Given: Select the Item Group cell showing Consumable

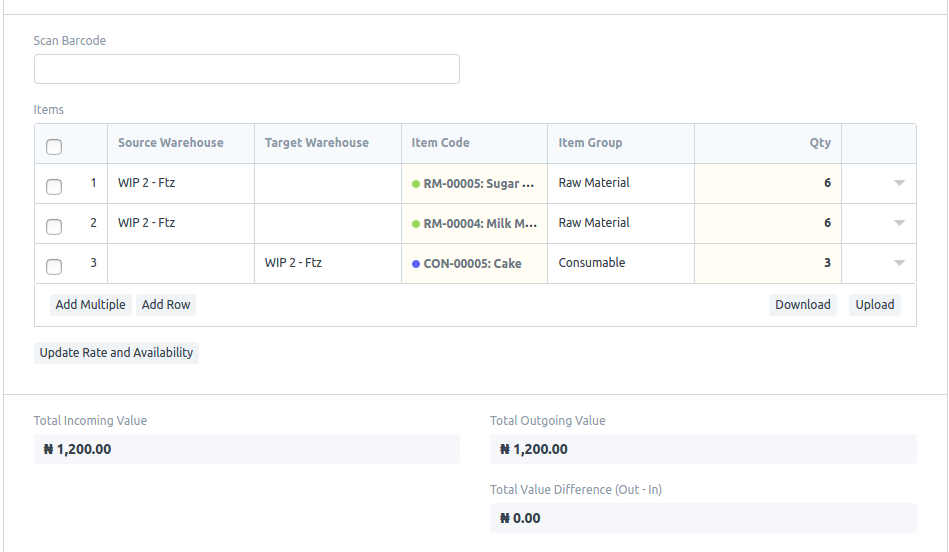Looking at the screenshot, I should [621, 263].
